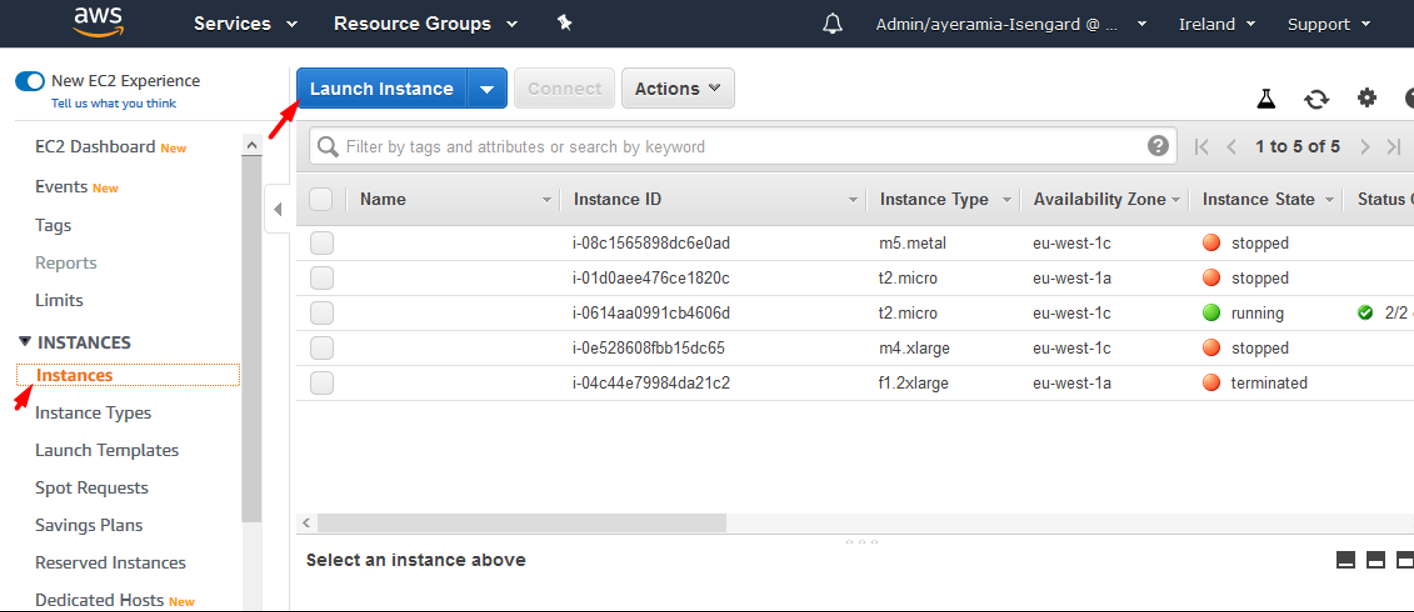Image resolution: width=1414 pixels, height=612 pixels.
Task: Open the Ireland region dropdown
Action: (x=1217, y=24)
